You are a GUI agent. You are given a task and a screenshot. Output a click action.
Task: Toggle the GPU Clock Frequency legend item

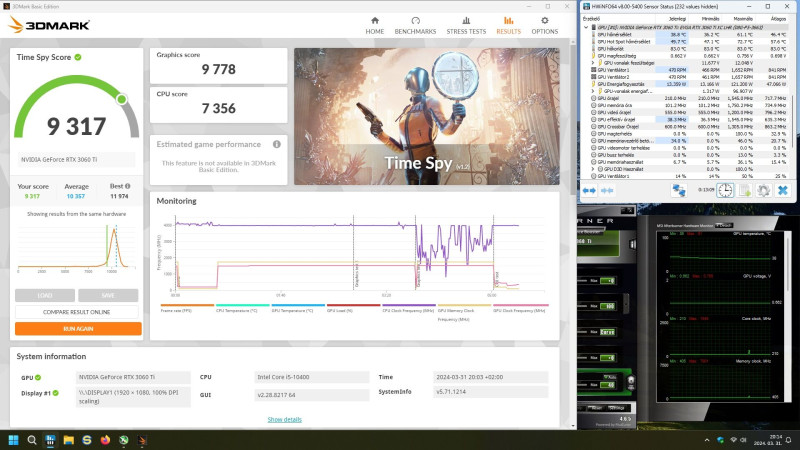pyautogui.click(x=519, y=310)
